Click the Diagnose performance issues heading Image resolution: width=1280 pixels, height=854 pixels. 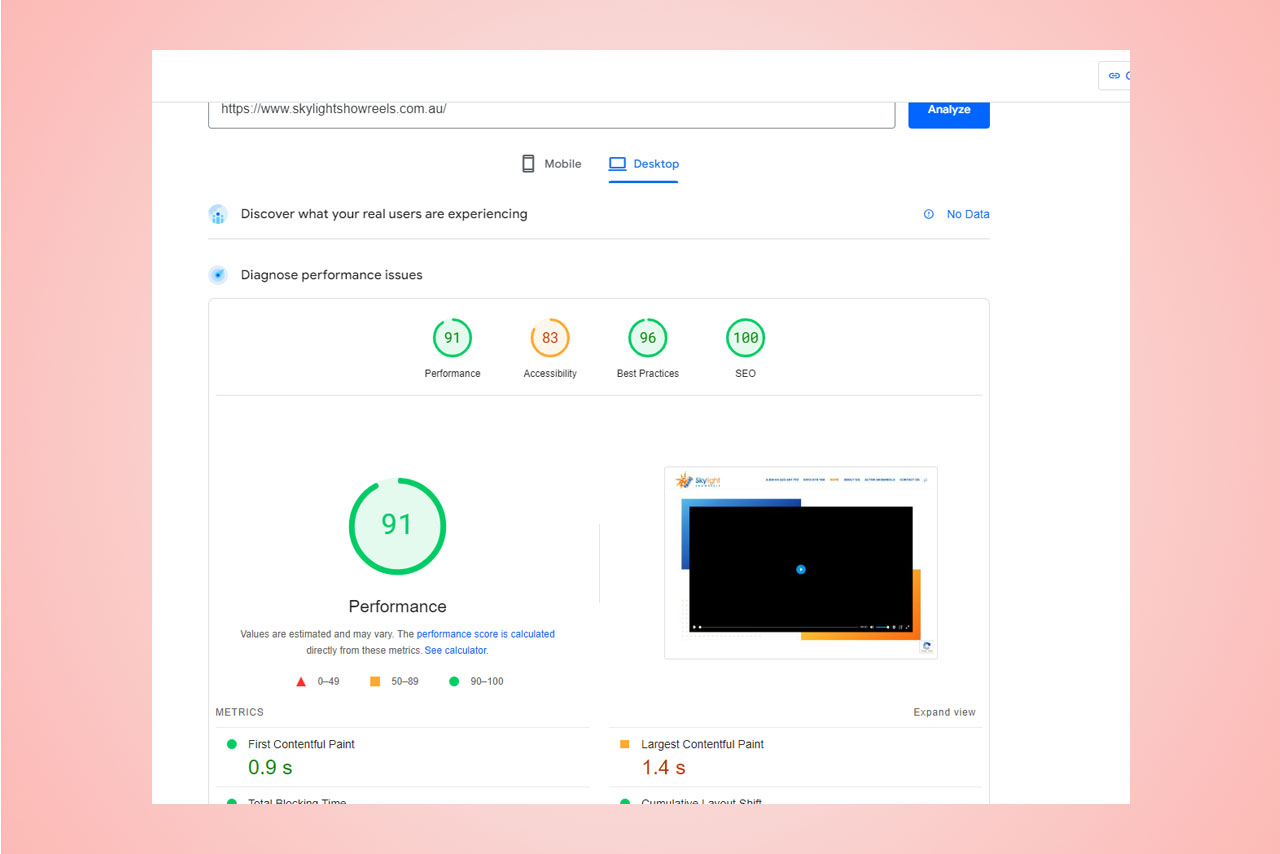pos(332,275)
